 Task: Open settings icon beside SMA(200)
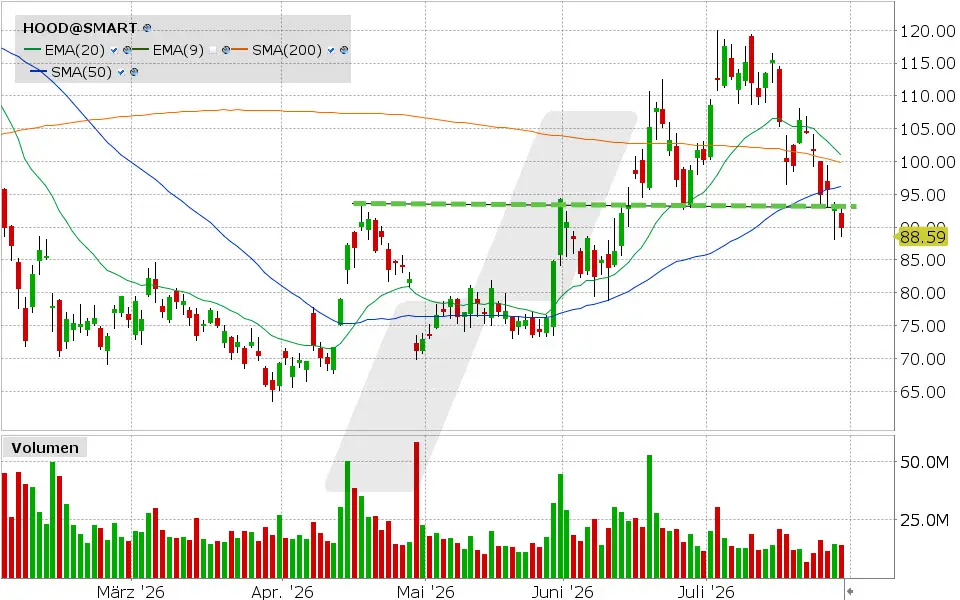tap(344, 50)
